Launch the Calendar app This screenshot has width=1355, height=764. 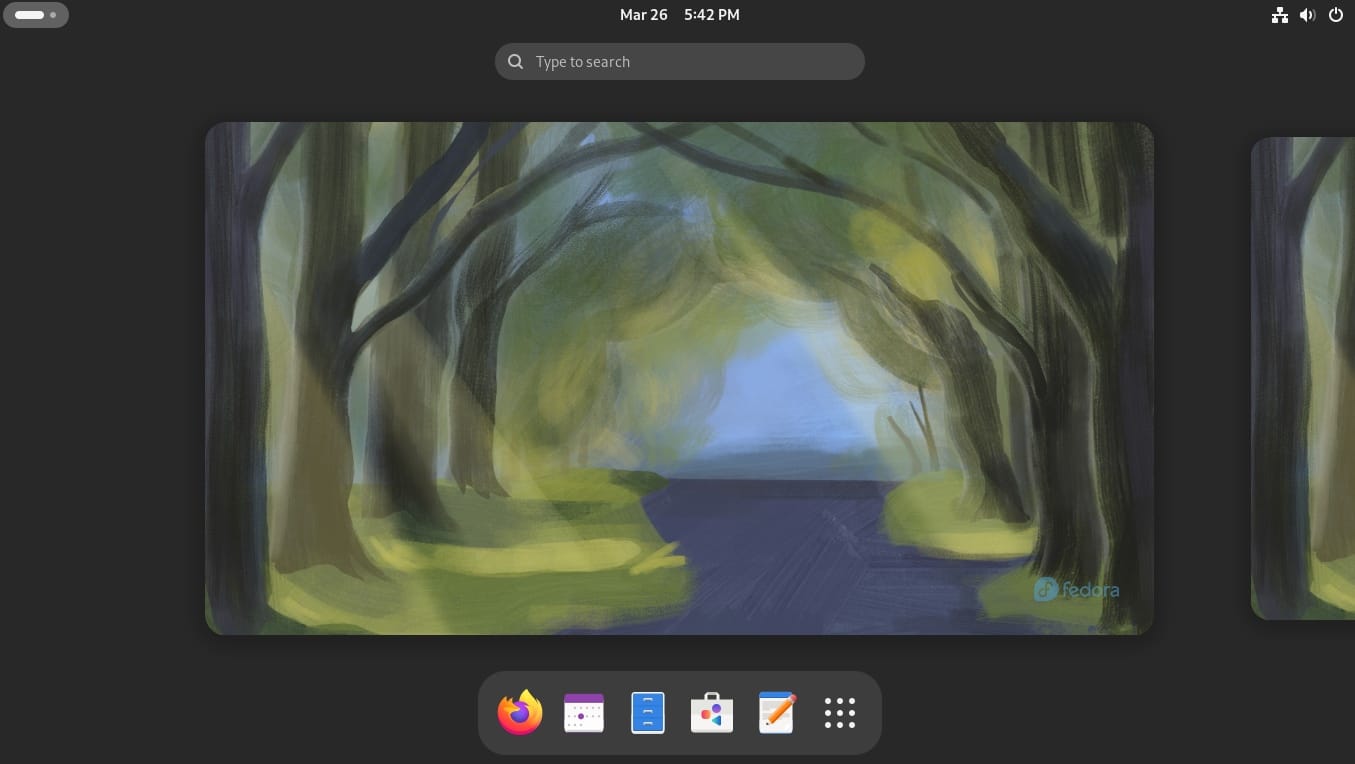583,712
